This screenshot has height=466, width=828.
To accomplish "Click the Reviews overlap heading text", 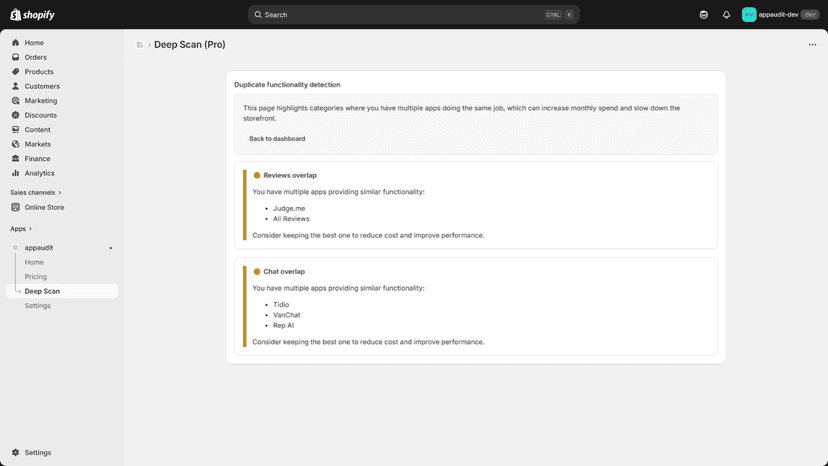I will pos(290,175).
